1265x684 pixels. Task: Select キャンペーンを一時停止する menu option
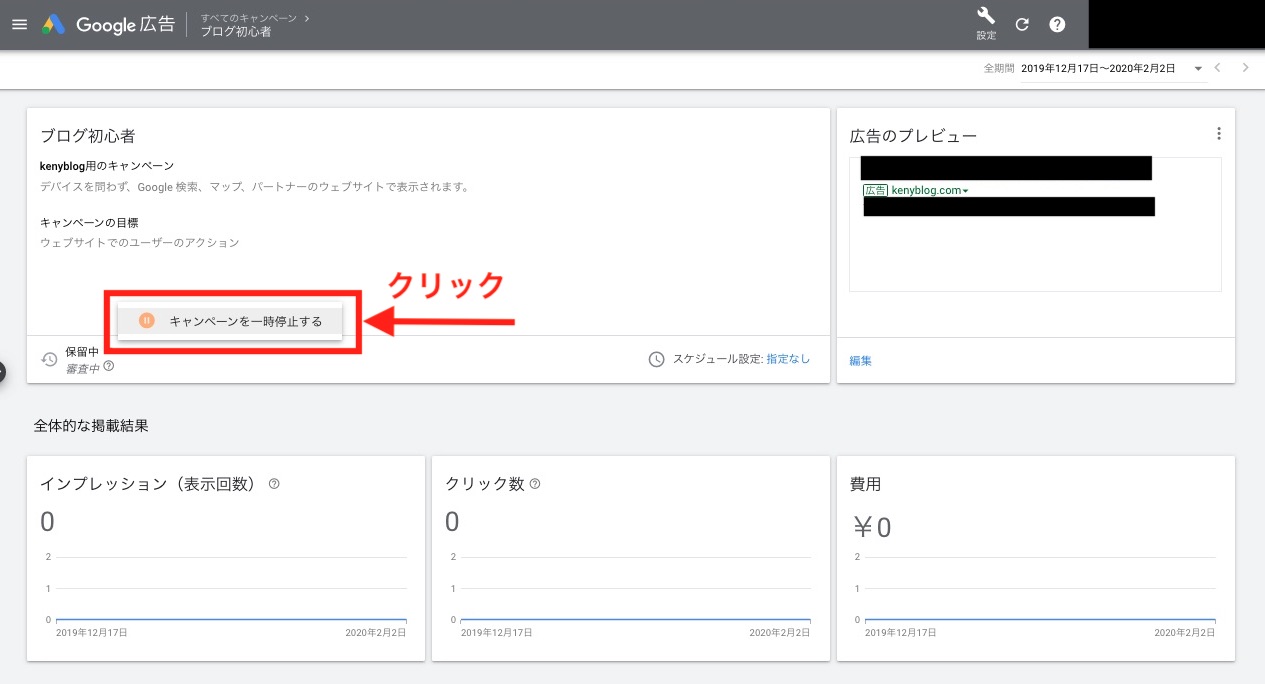click(x=231, y=321)
